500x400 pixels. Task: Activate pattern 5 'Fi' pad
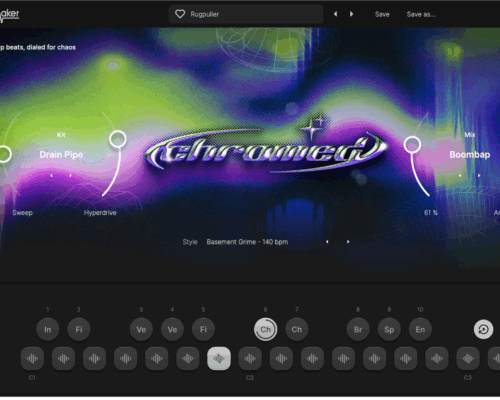(203, 329)
